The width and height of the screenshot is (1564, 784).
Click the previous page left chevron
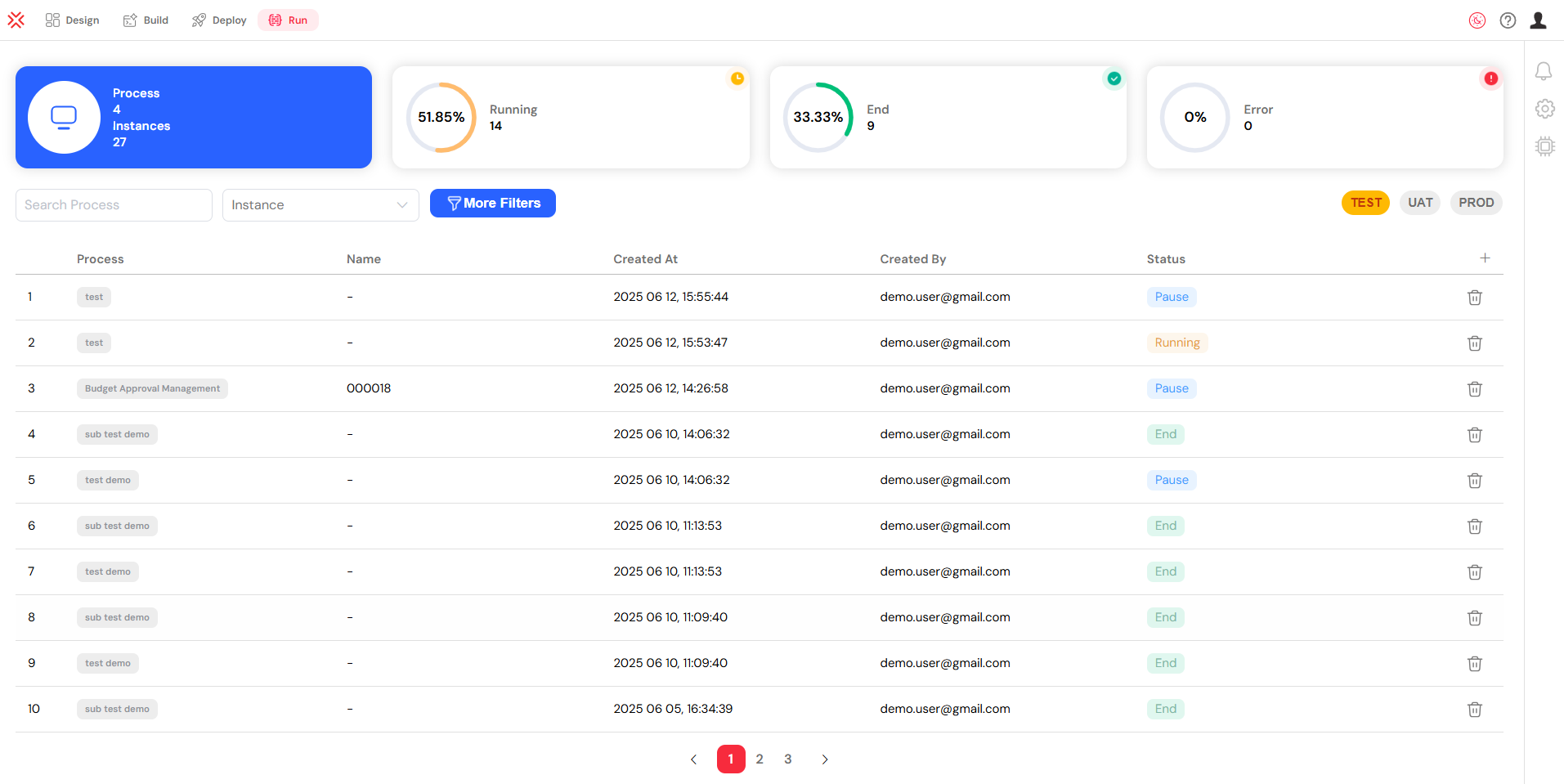693,759
